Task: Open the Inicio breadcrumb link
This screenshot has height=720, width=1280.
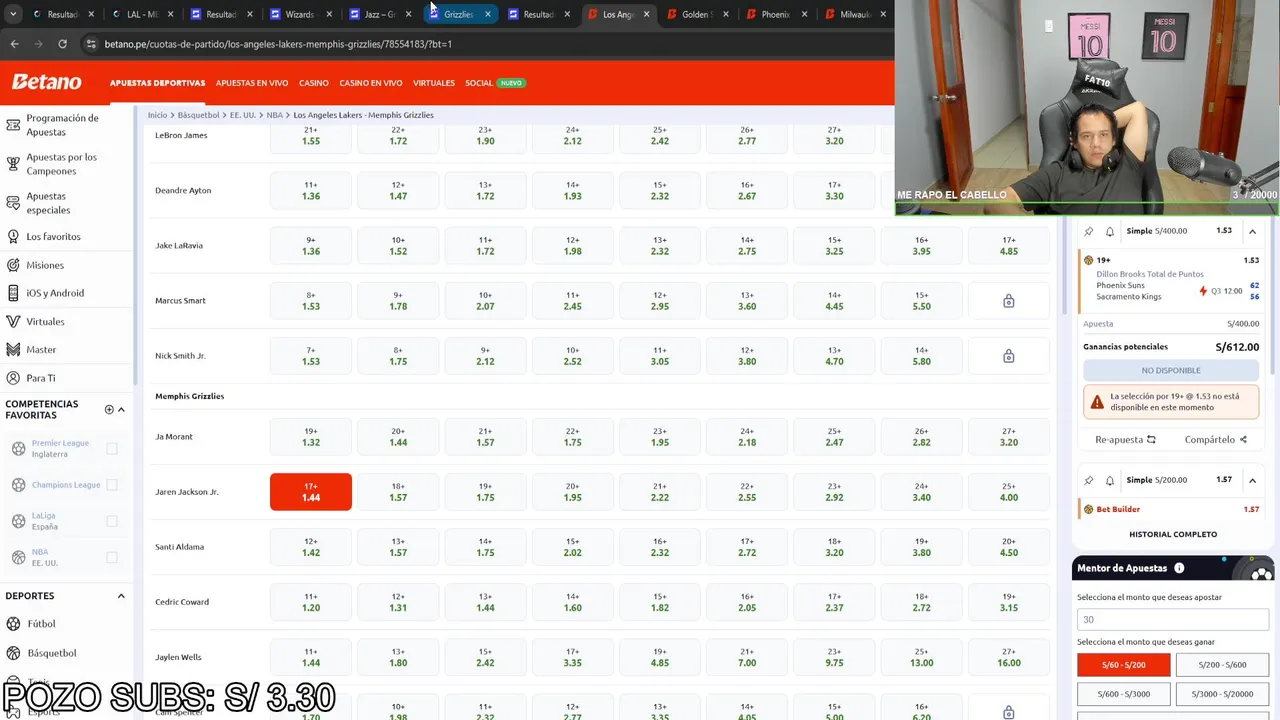Action: tap(157, 115)
